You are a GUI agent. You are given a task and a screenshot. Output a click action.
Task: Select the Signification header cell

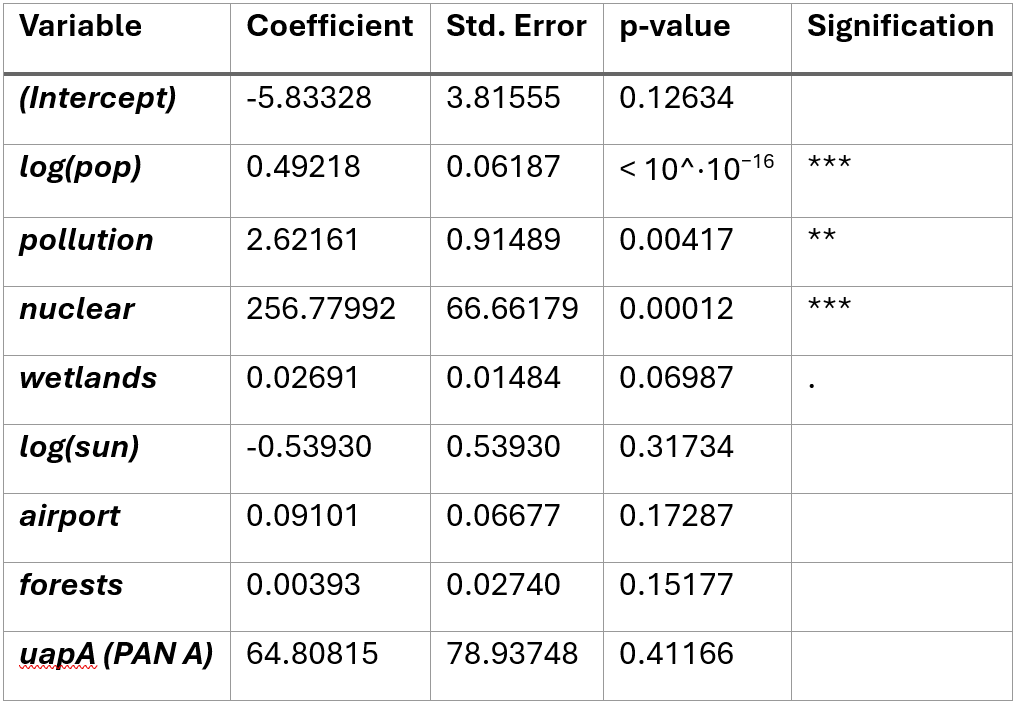click(900, 27)
